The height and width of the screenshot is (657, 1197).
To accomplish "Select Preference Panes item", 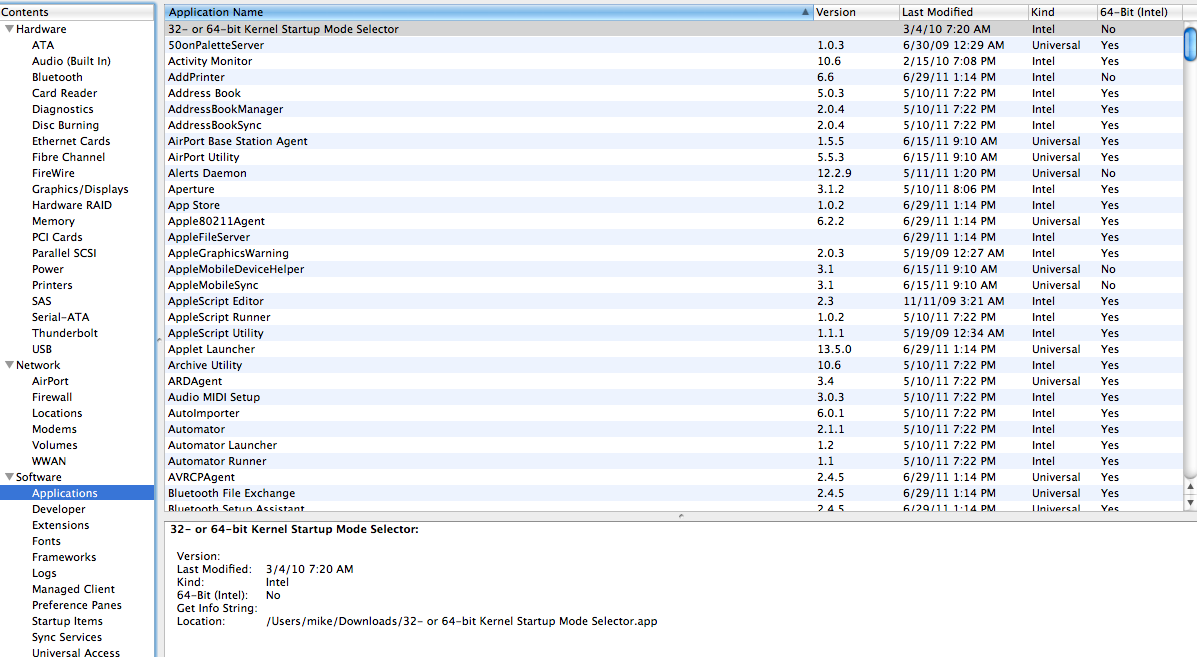I will [77, 606].
